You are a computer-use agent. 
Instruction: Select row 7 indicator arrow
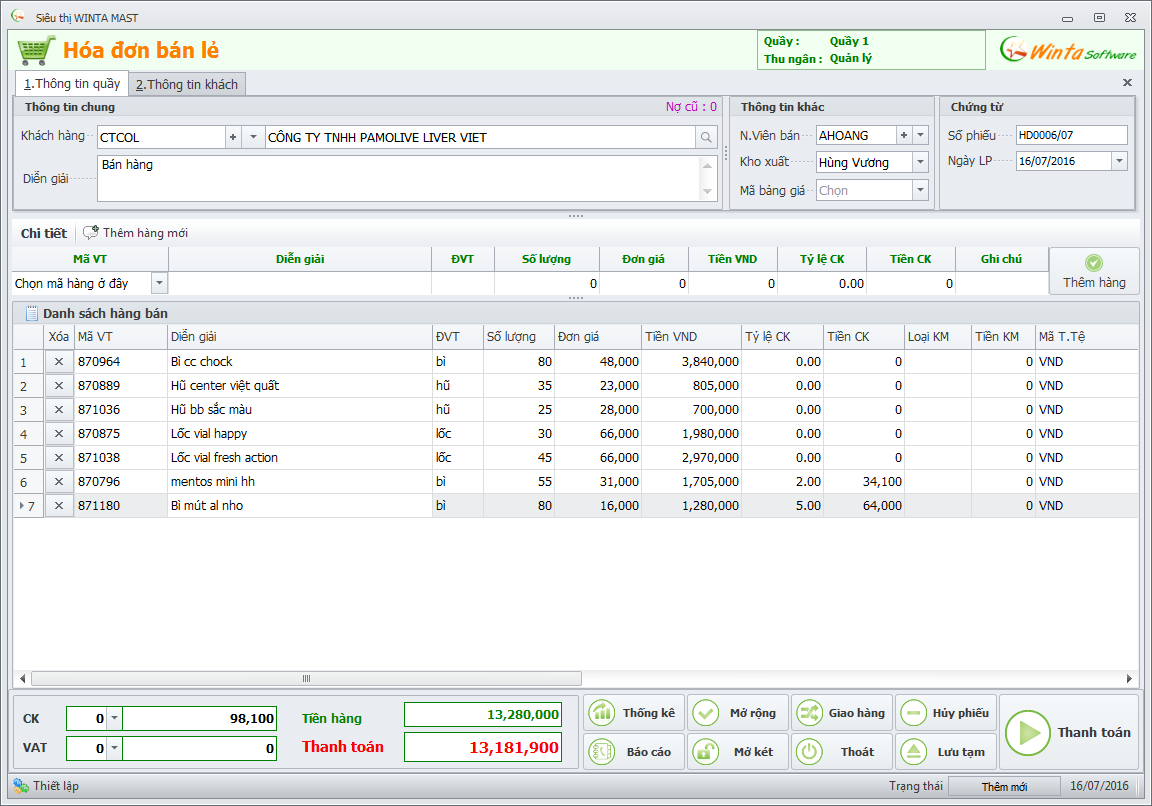22,505
